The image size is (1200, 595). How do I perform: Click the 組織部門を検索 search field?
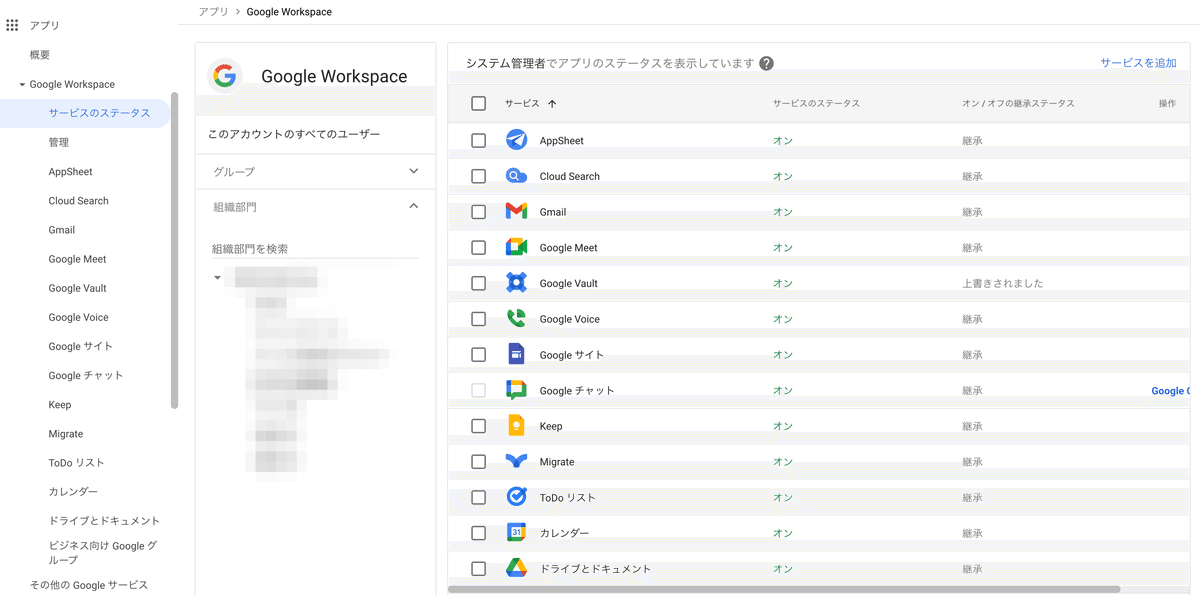(314, 249)
